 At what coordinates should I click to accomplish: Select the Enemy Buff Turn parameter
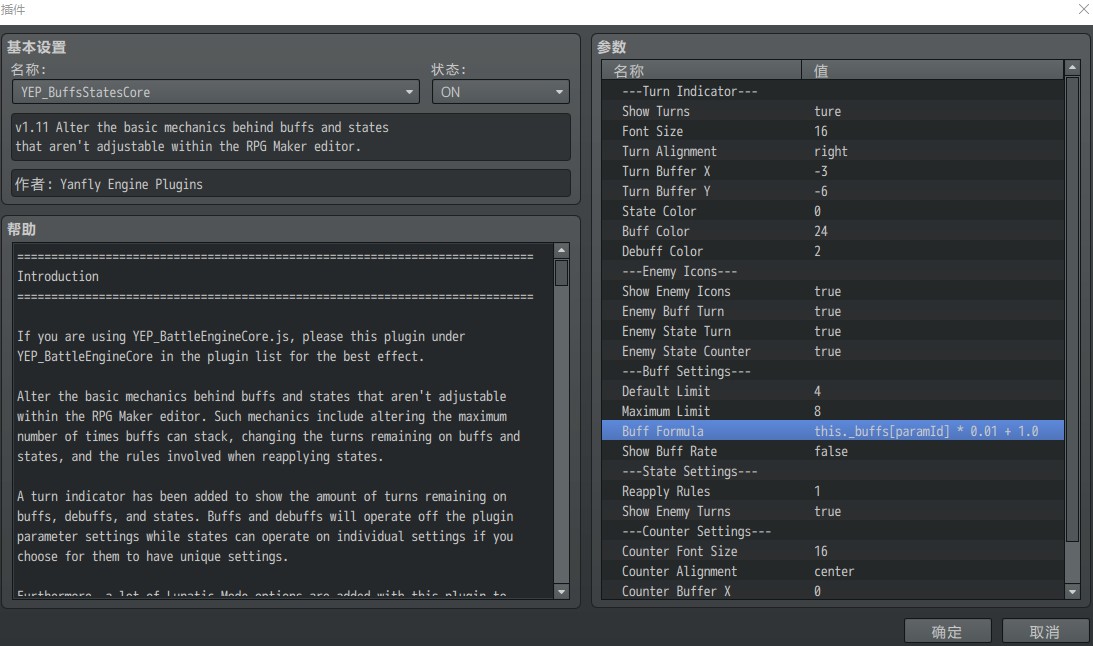[833, 312]
